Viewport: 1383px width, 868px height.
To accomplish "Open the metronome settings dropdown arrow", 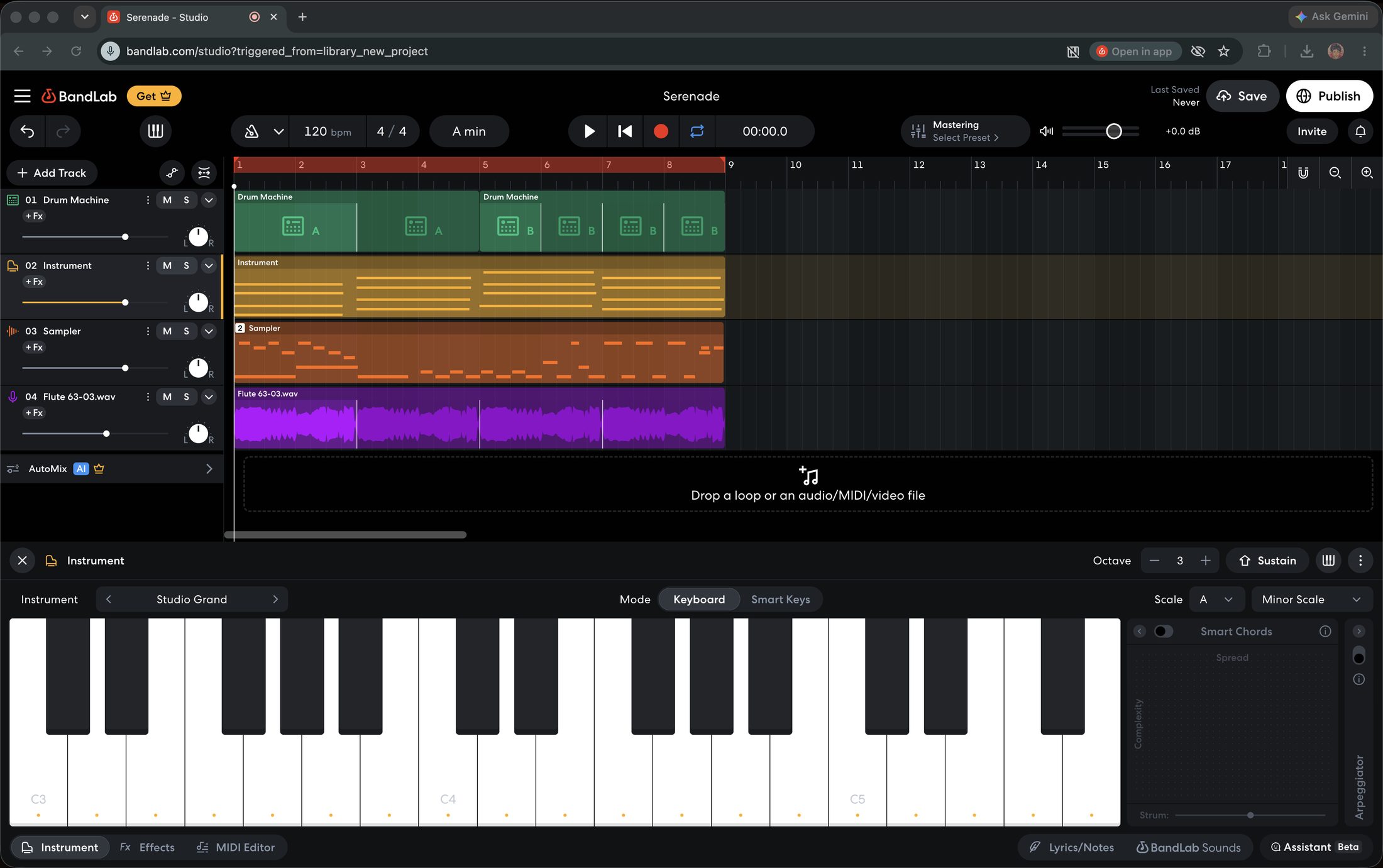I will [x=278, y=131].
